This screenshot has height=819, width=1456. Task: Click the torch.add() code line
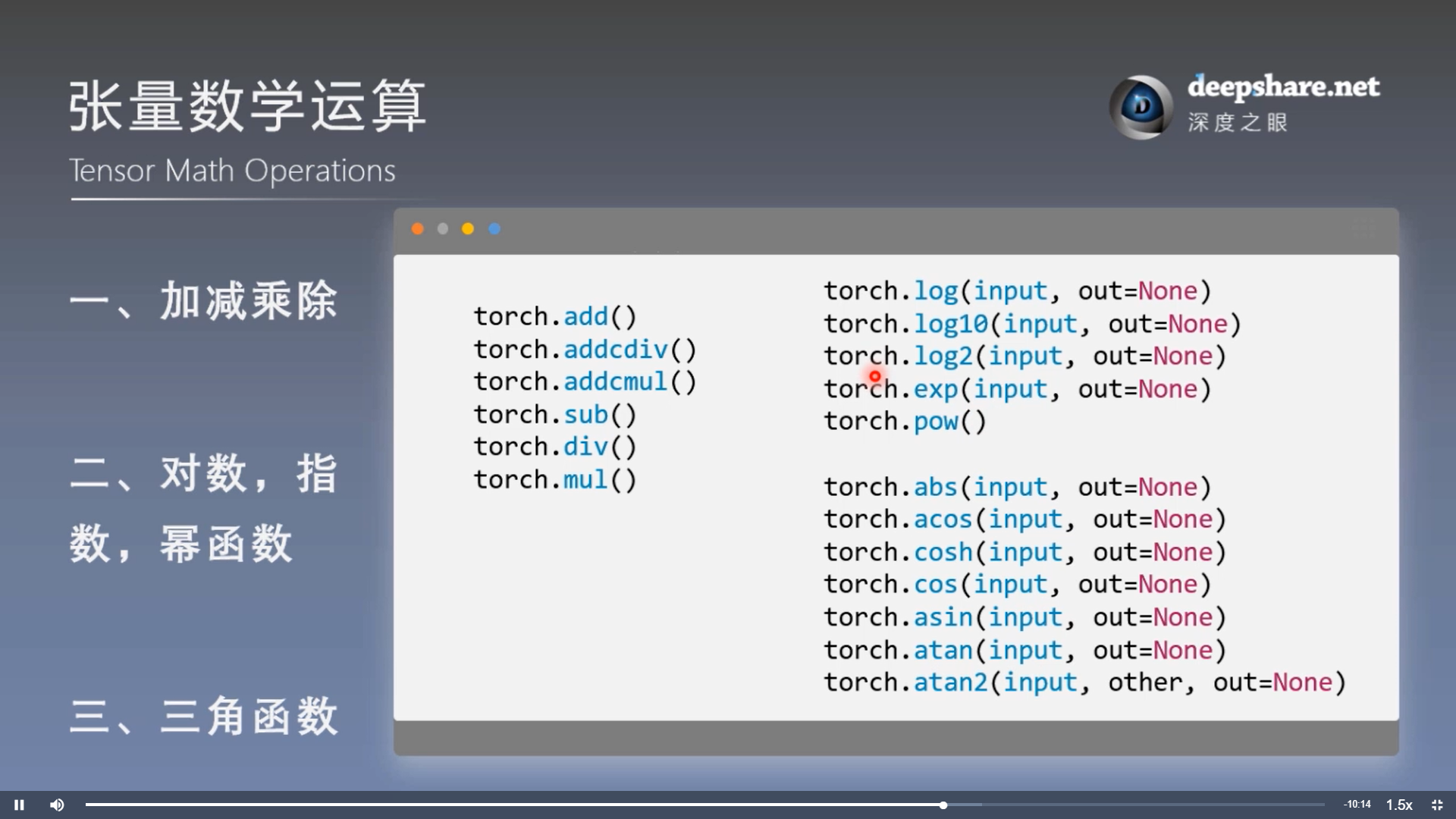(555, 317)
